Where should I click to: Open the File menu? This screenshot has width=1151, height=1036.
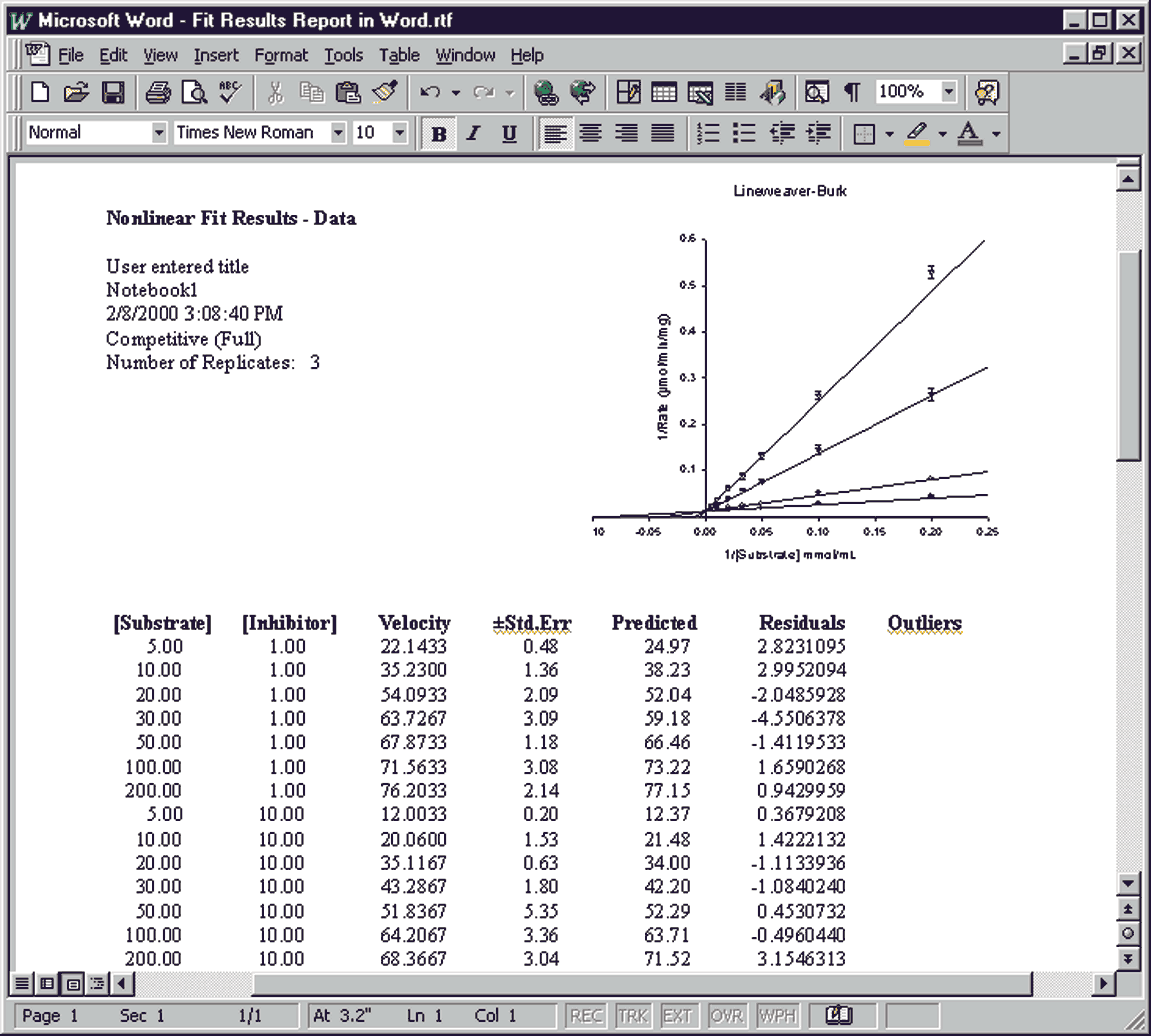71,55
